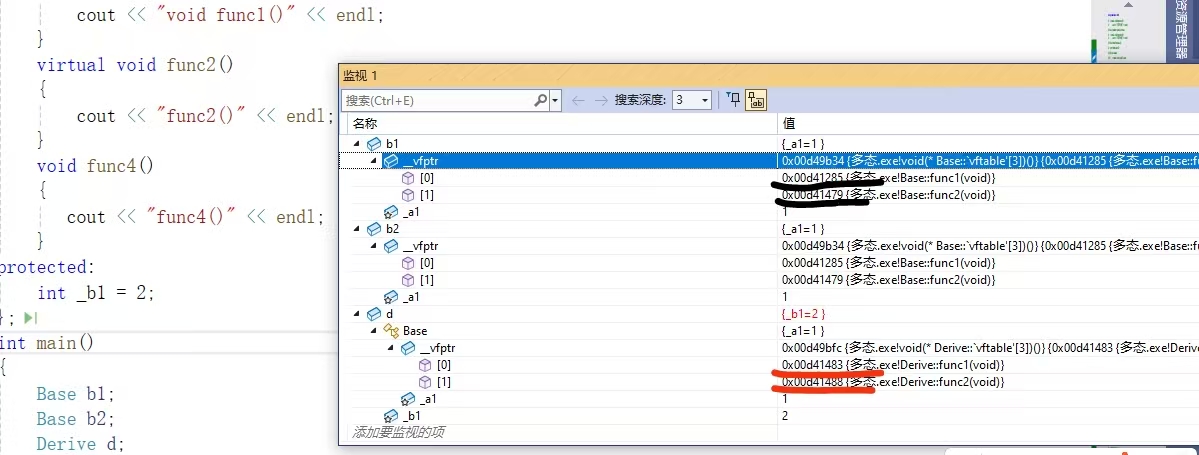The width and height of the screenshot is (1199, 455).
Task: Select d's __vfptr value 0x00d49bfc
Action: pyautogui.click(x=988, y=348)
